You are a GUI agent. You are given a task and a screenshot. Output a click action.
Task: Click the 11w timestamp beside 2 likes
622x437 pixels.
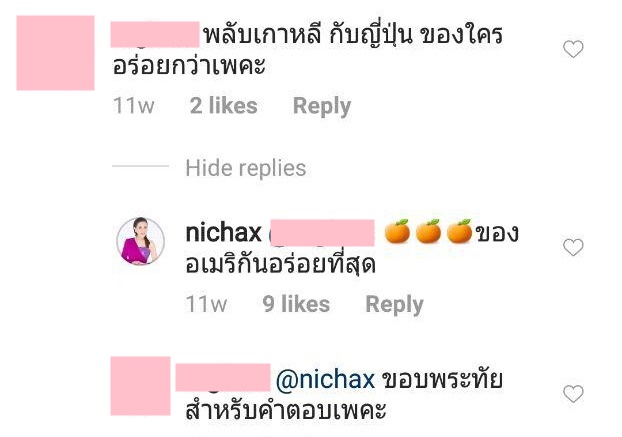[x=133, y=106]
